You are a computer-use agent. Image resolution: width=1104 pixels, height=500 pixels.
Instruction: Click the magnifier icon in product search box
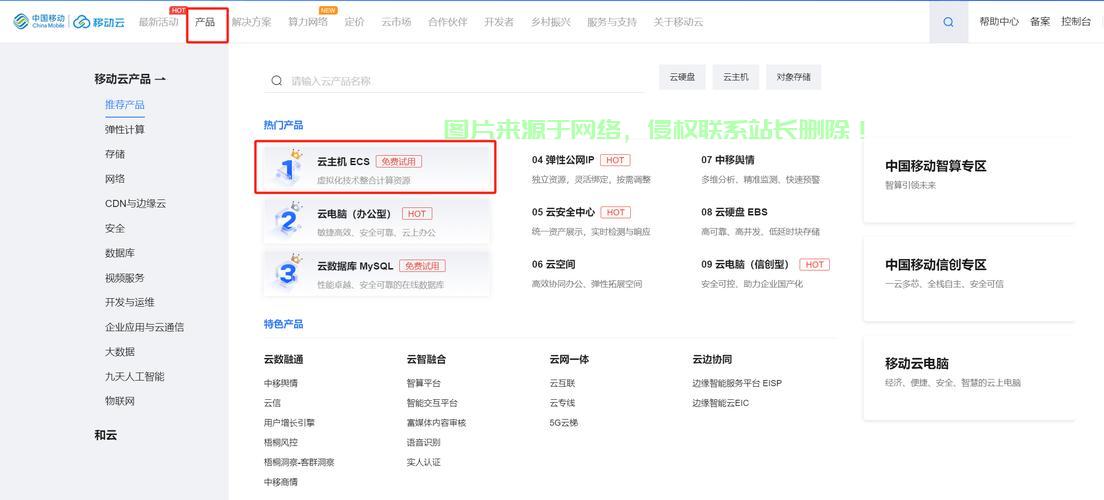(x=277, y=81)
